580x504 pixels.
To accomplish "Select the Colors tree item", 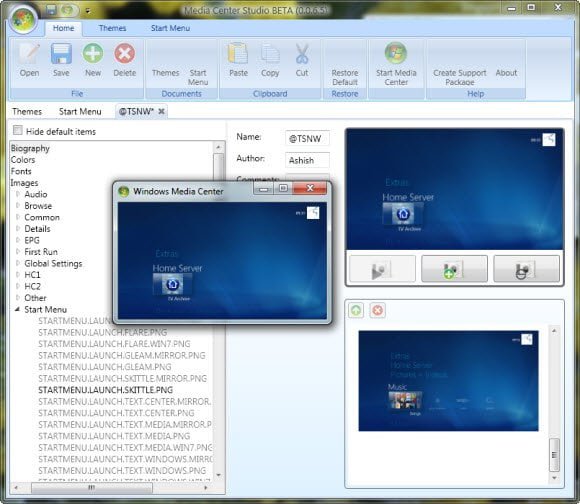I will [x=23, y=160].
